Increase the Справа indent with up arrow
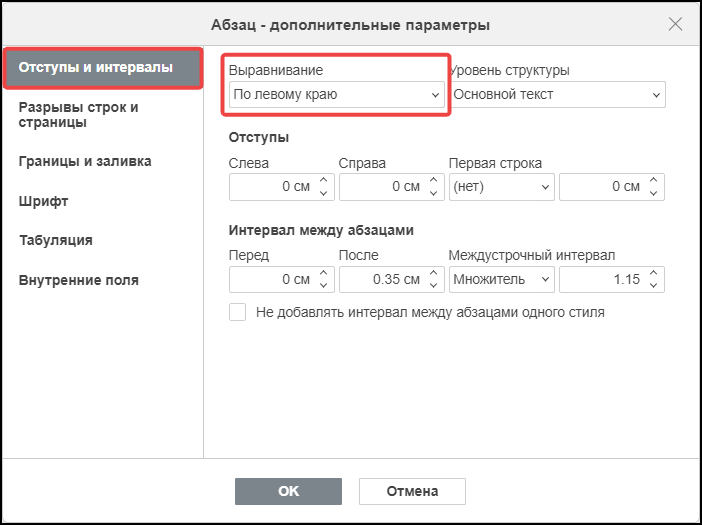 click(x=433, y=180)
